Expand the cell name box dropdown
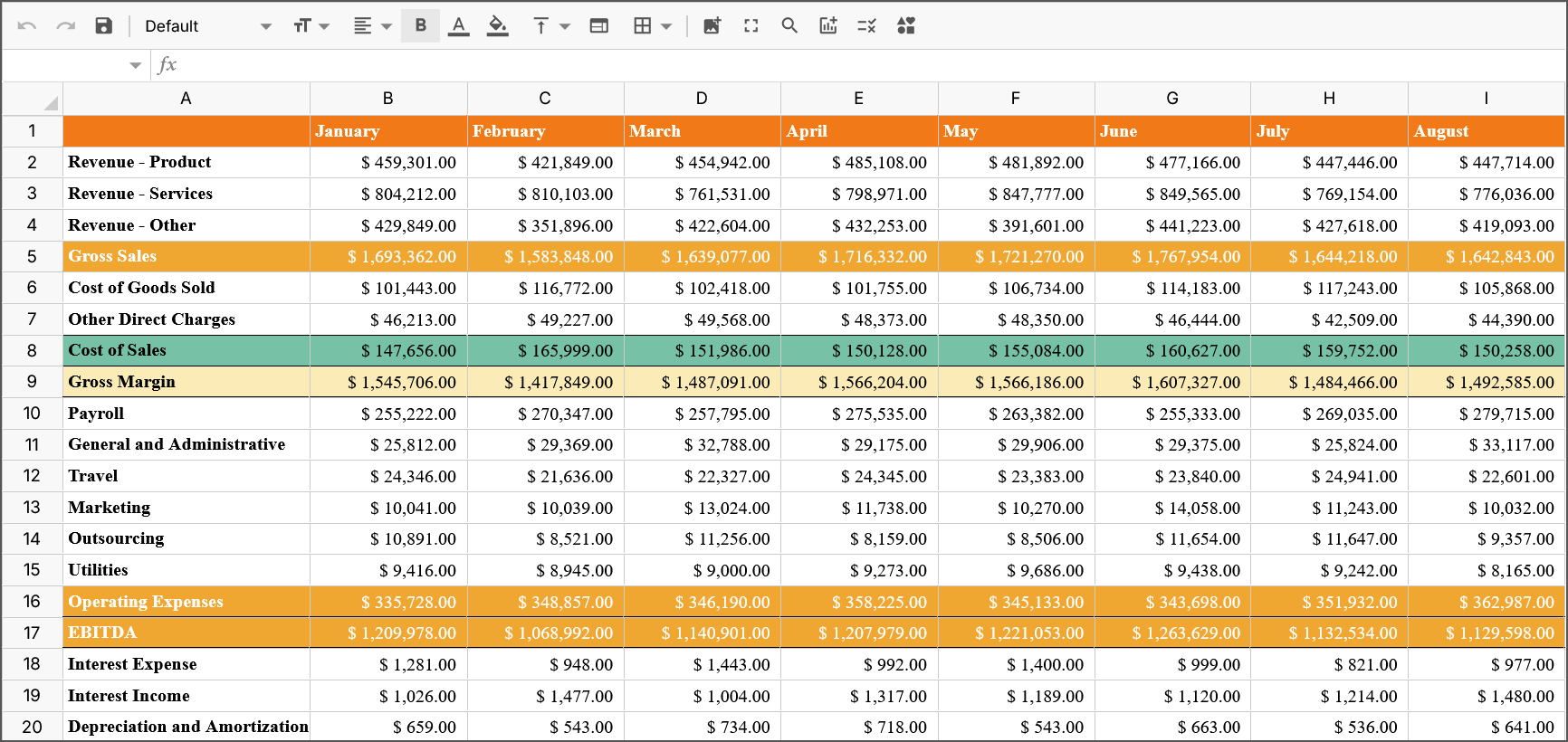The height and width of the screenshot is (742, 1568). pyautogui.click(x=136, y=65)
